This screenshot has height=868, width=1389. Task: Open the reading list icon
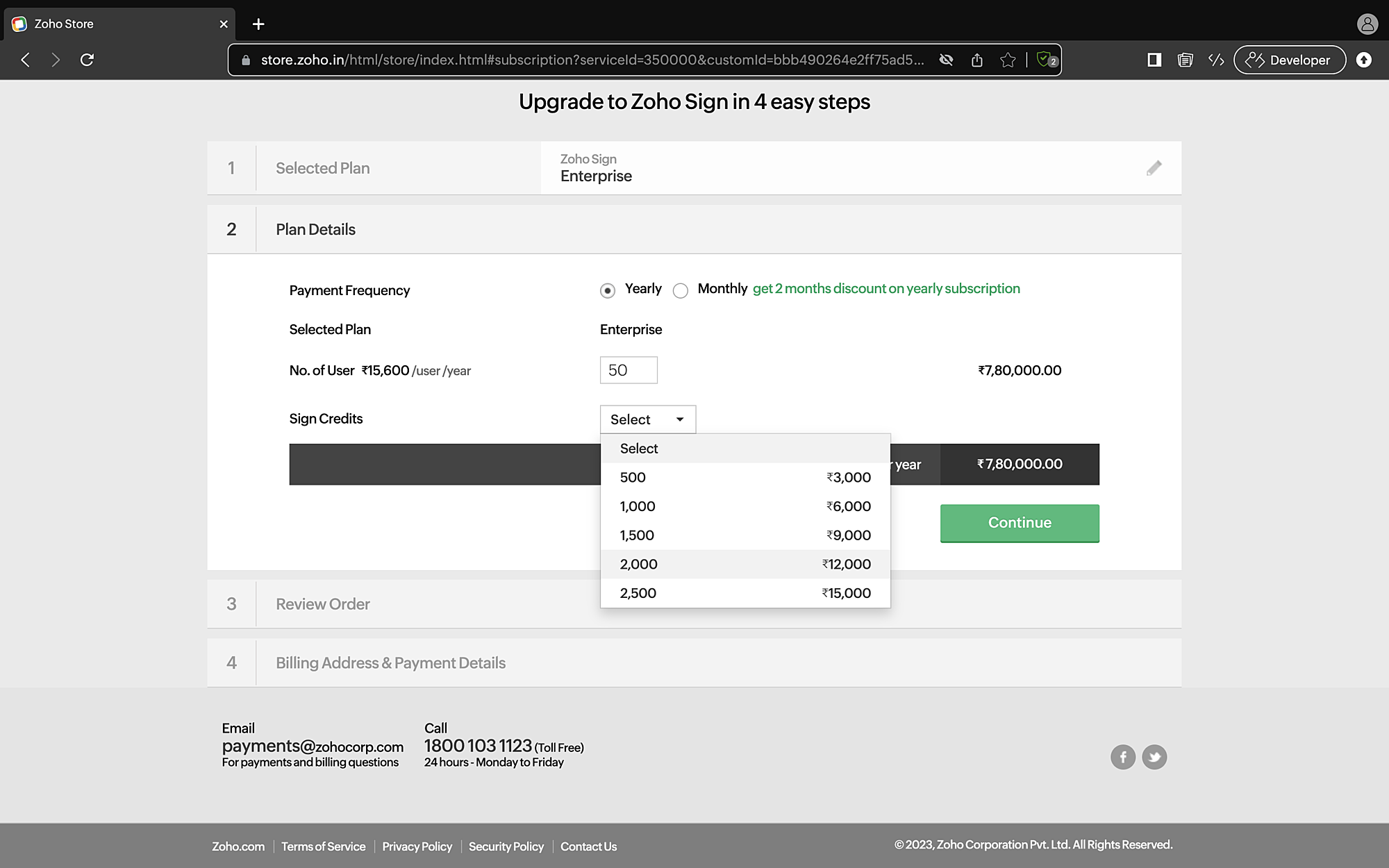1185,60
